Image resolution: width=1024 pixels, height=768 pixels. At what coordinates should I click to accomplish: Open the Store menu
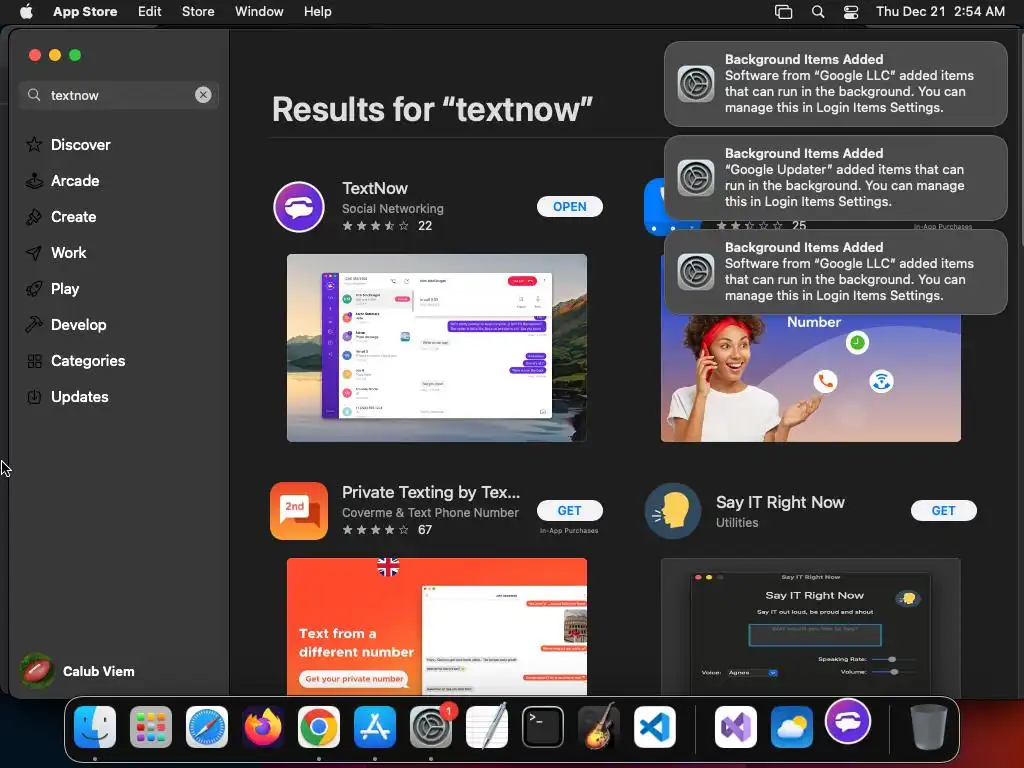click(198, 11)
